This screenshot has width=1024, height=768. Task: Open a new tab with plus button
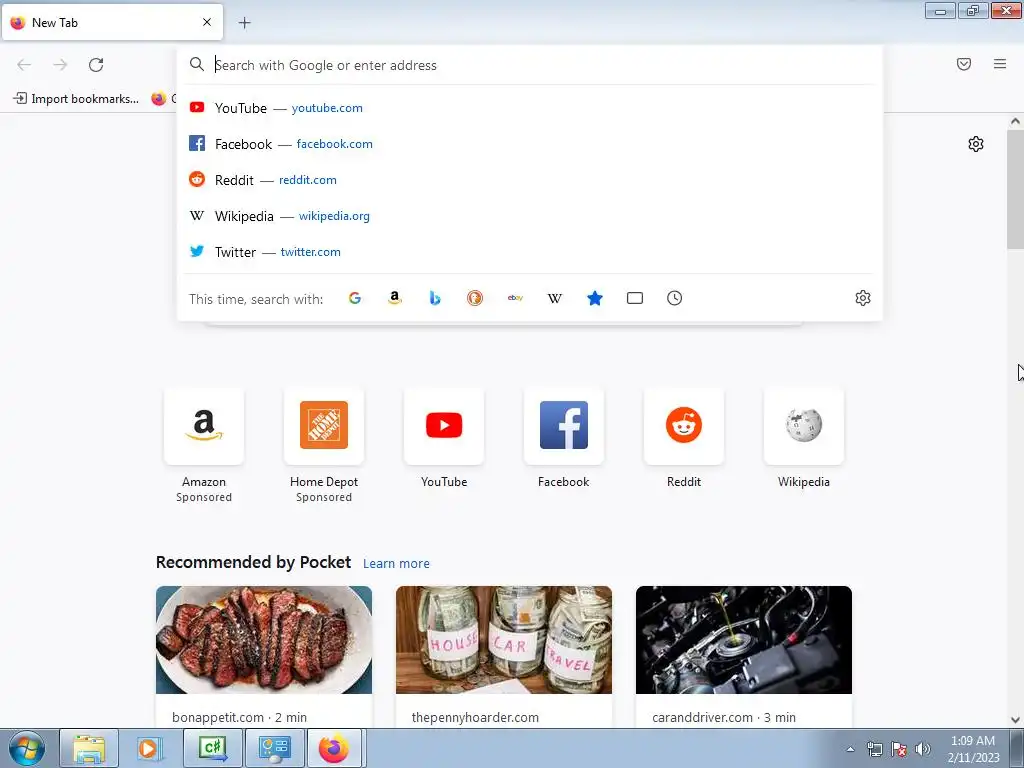(x=244, y=23)
